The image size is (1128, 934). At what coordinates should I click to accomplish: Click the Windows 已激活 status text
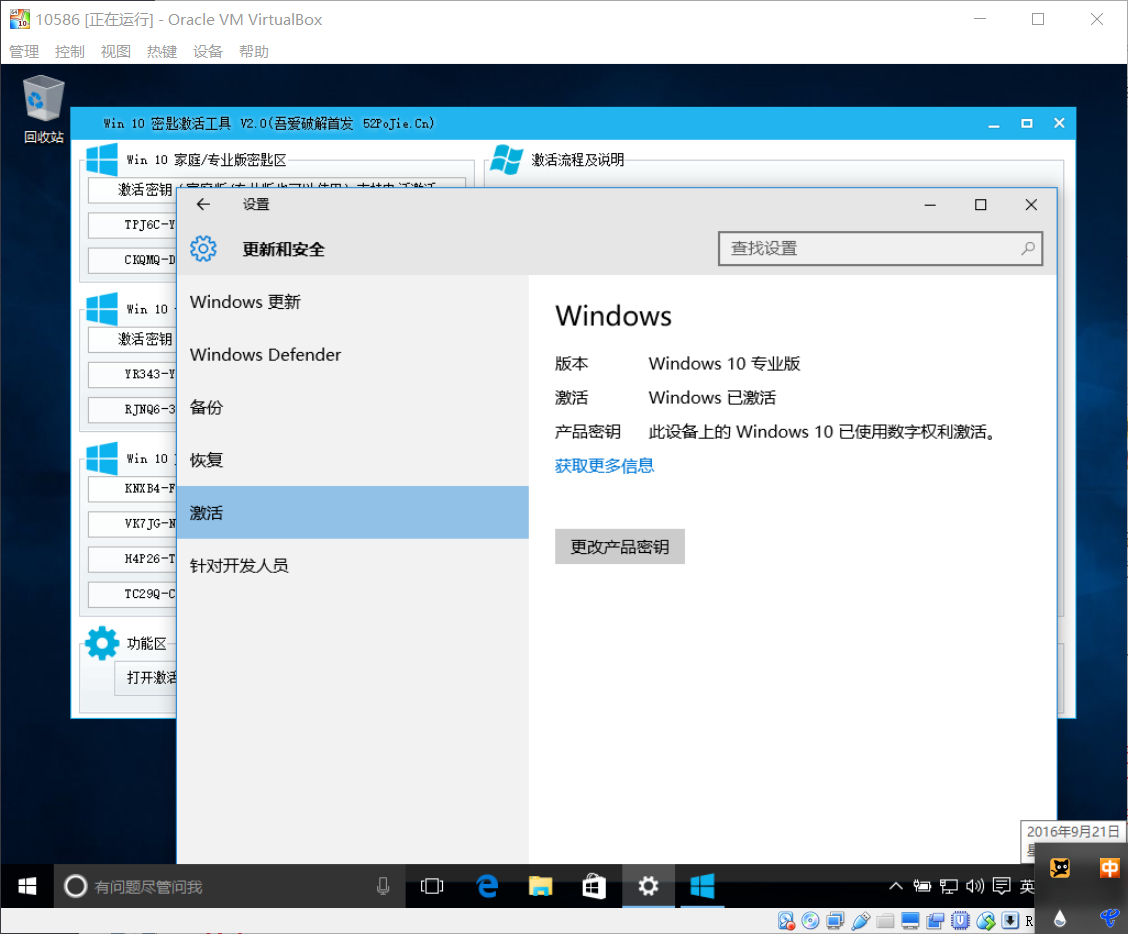click(x=712, y=397)
